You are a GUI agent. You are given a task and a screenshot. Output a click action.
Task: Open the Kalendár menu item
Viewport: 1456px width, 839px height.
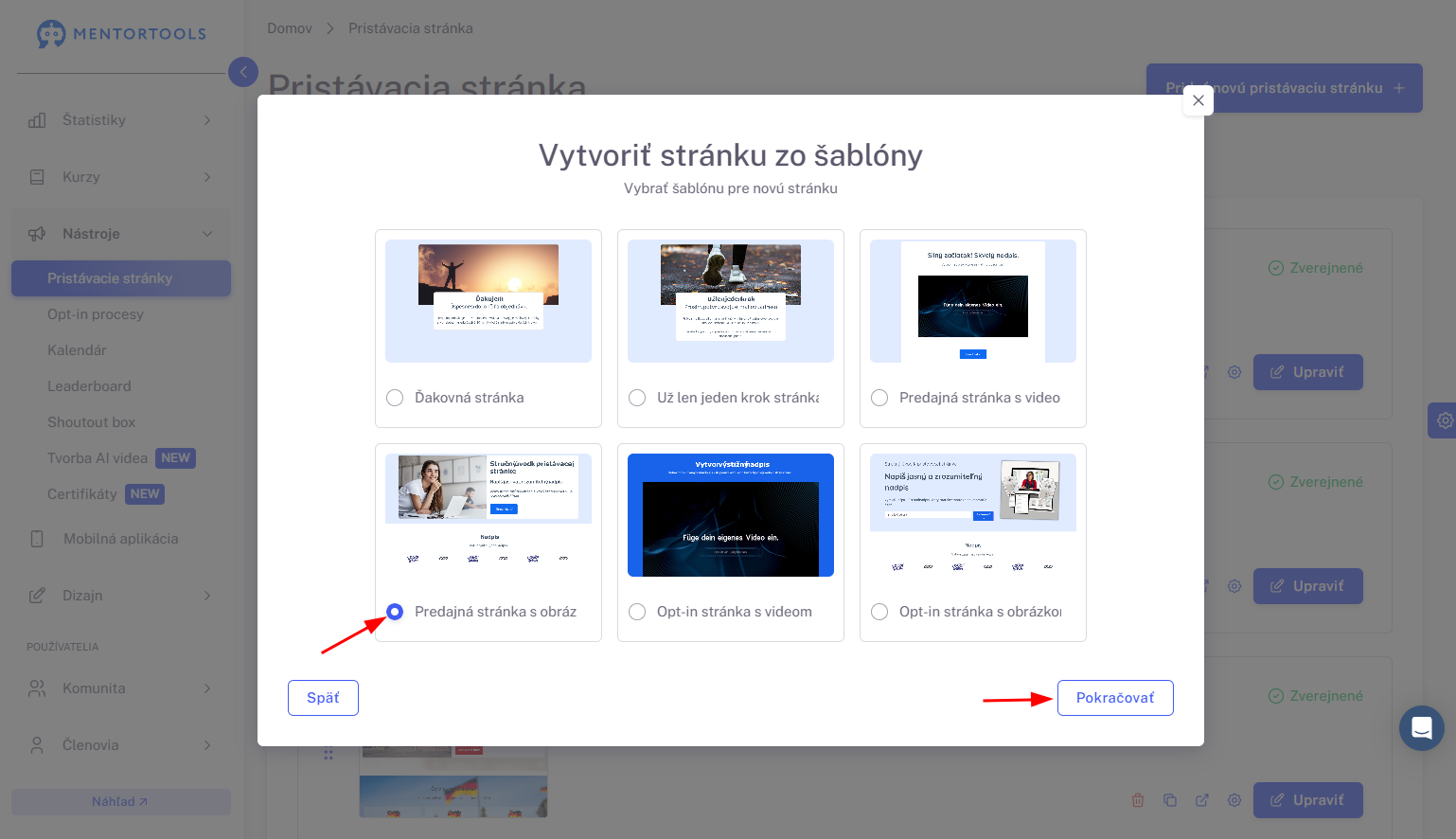[77, 350]
